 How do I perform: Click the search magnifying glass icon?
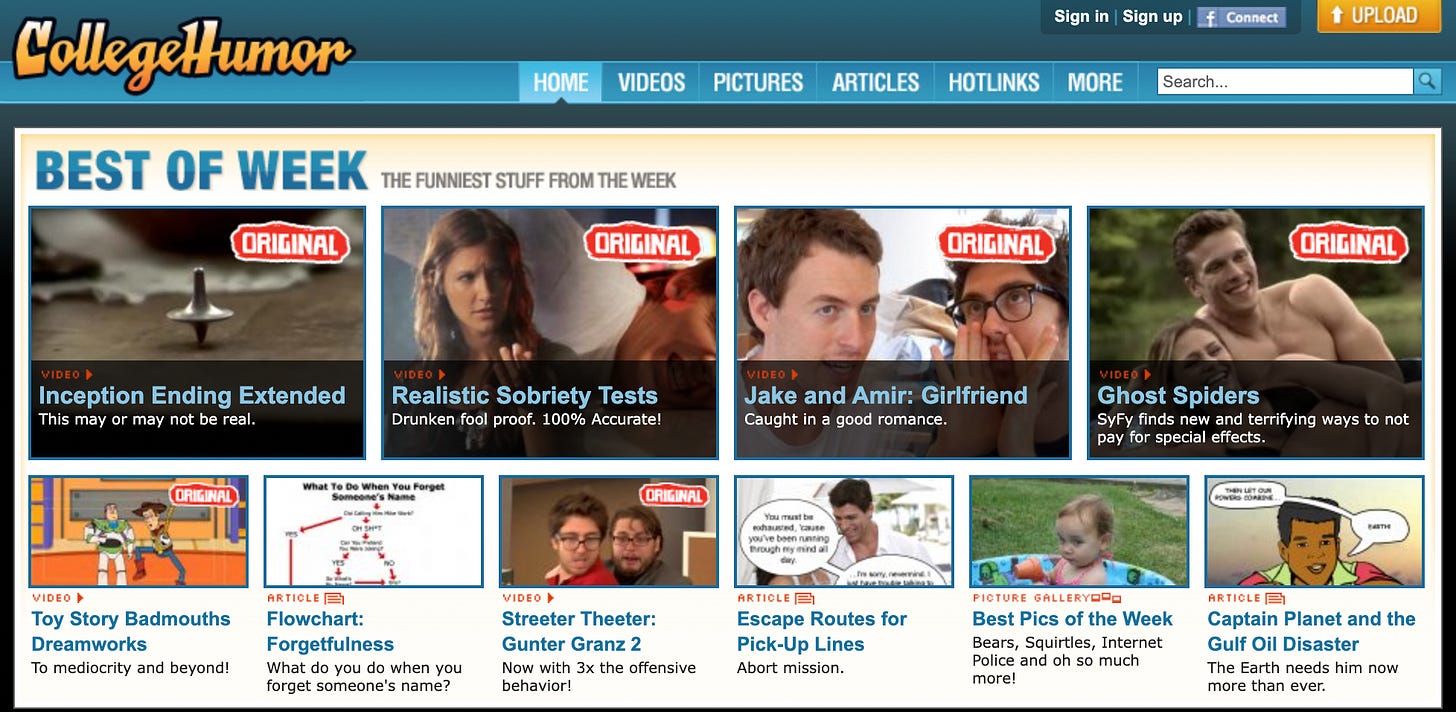coord(1428,81)
